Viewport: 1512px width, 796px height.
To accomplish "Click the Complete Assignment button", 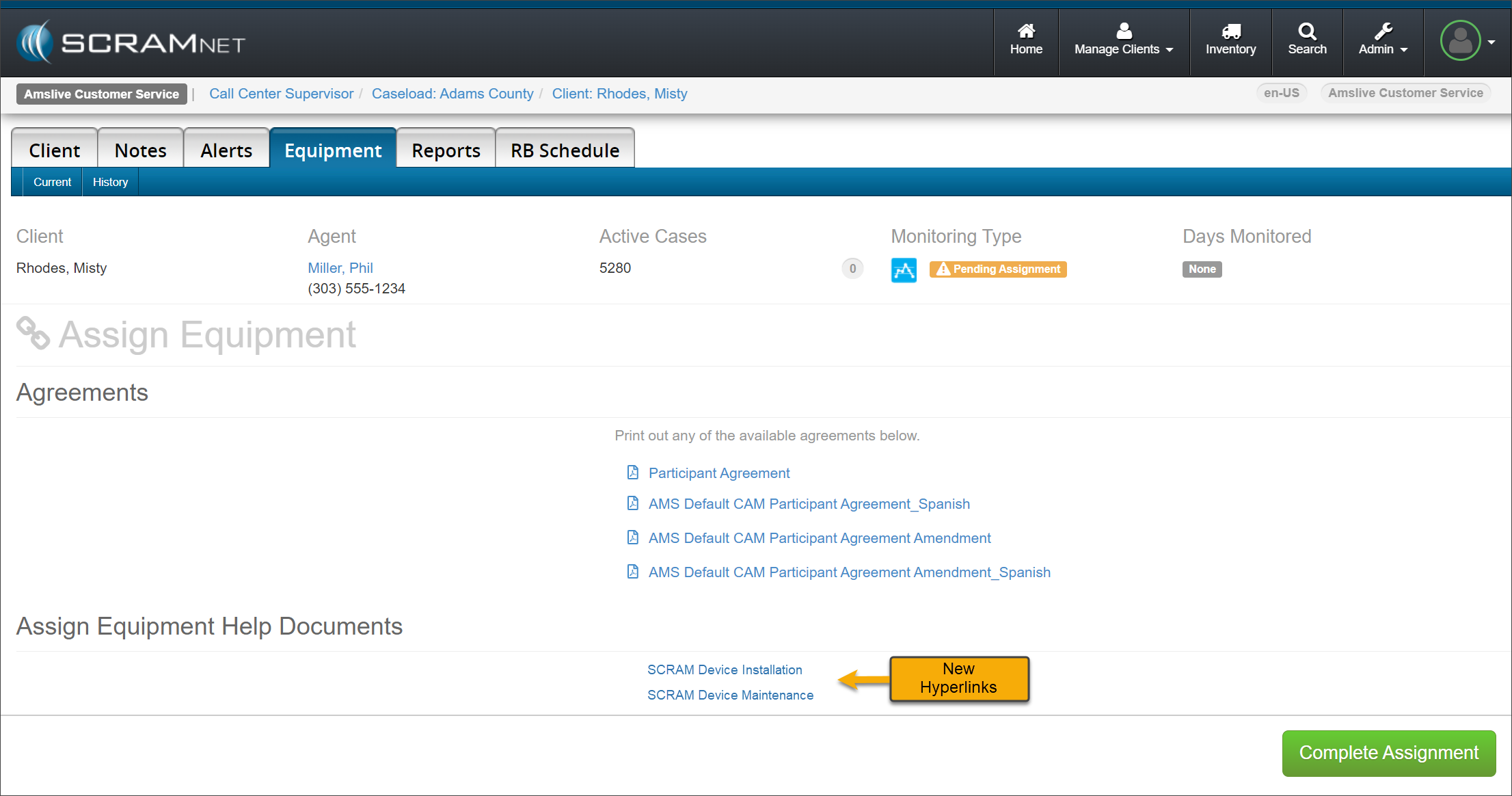I will point(1388,753).
